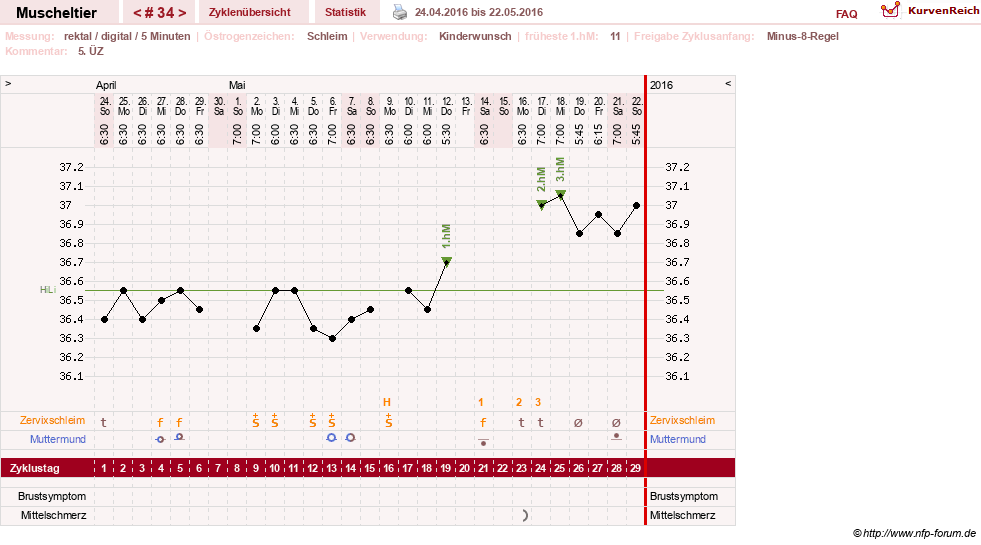Click Muttermund symbol on cycle day 28
The image size is (981, 545).
[616, 436]
